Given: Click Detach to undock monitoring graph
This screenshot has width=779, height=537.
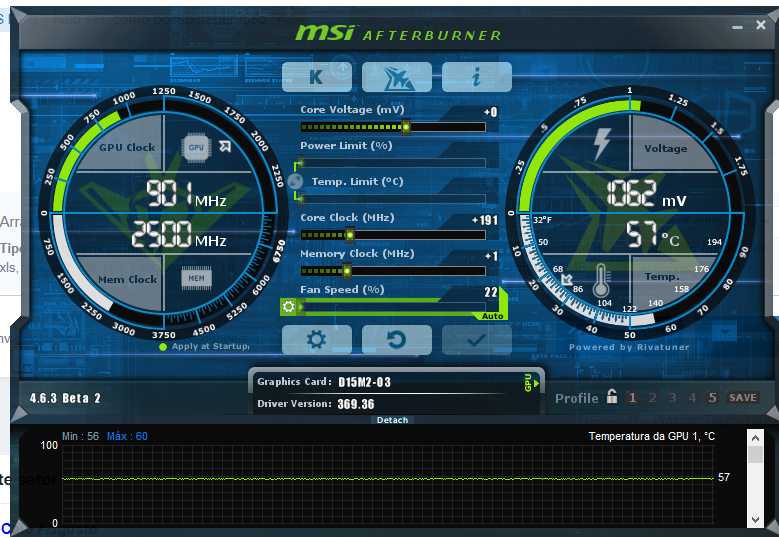Looking at the screenshot, I should click(392, 420).
